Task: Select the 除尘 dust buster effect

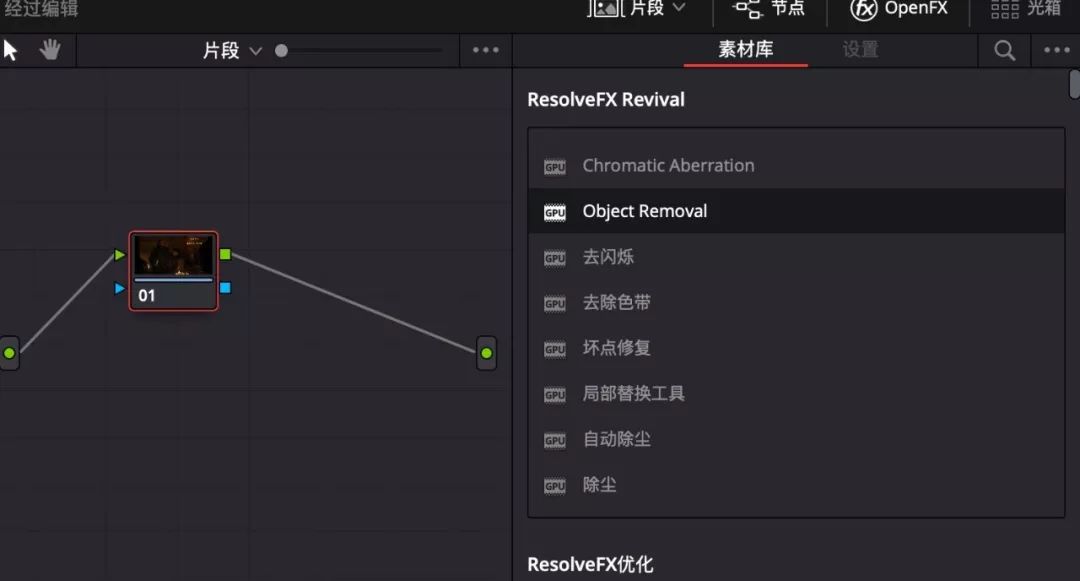Action: pyautogui.click(x=796, y=484)
